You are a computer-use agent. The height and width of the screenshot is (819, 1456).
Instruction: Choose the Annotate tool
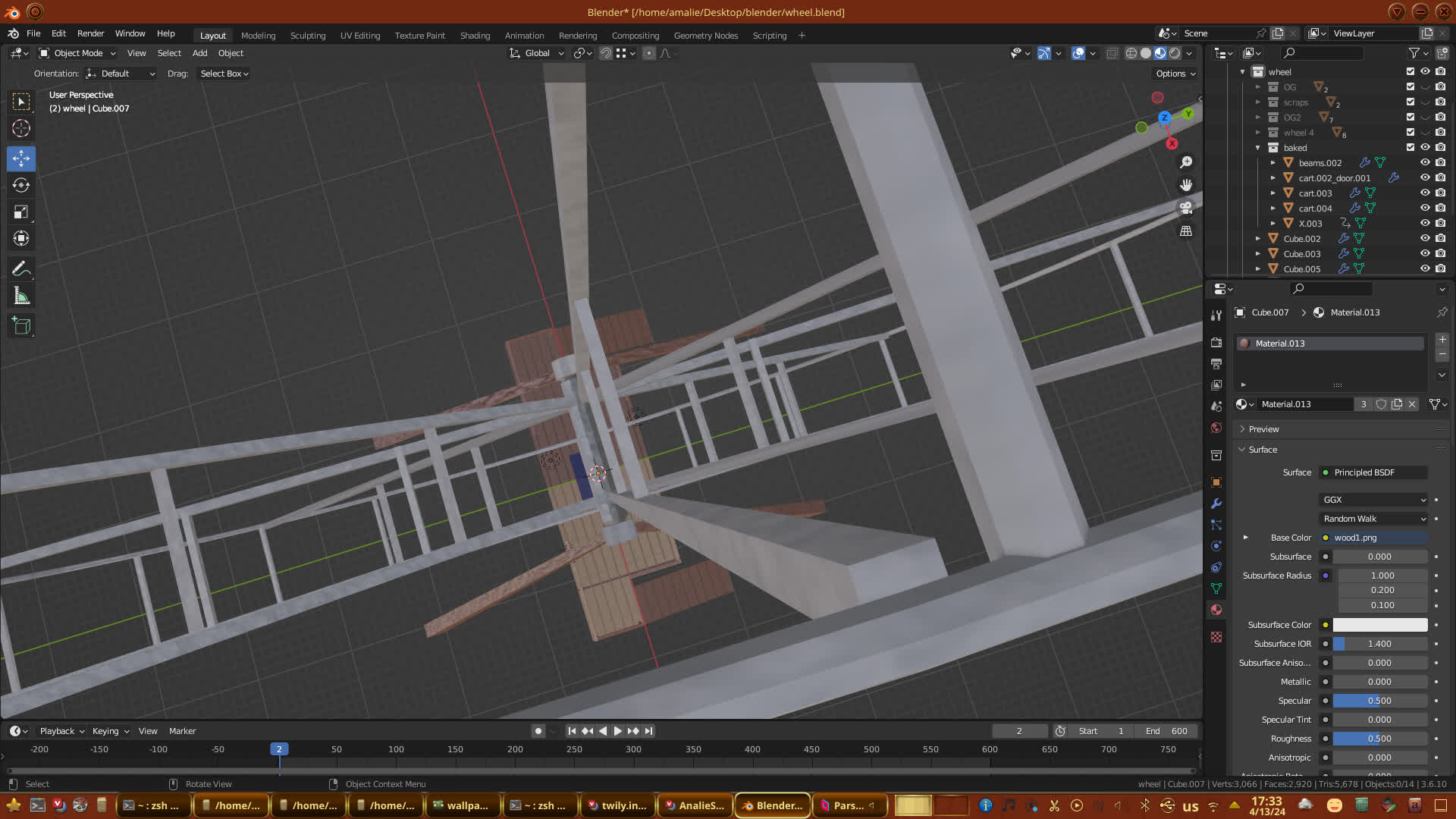pyautogui.click(x=21, y=269)
